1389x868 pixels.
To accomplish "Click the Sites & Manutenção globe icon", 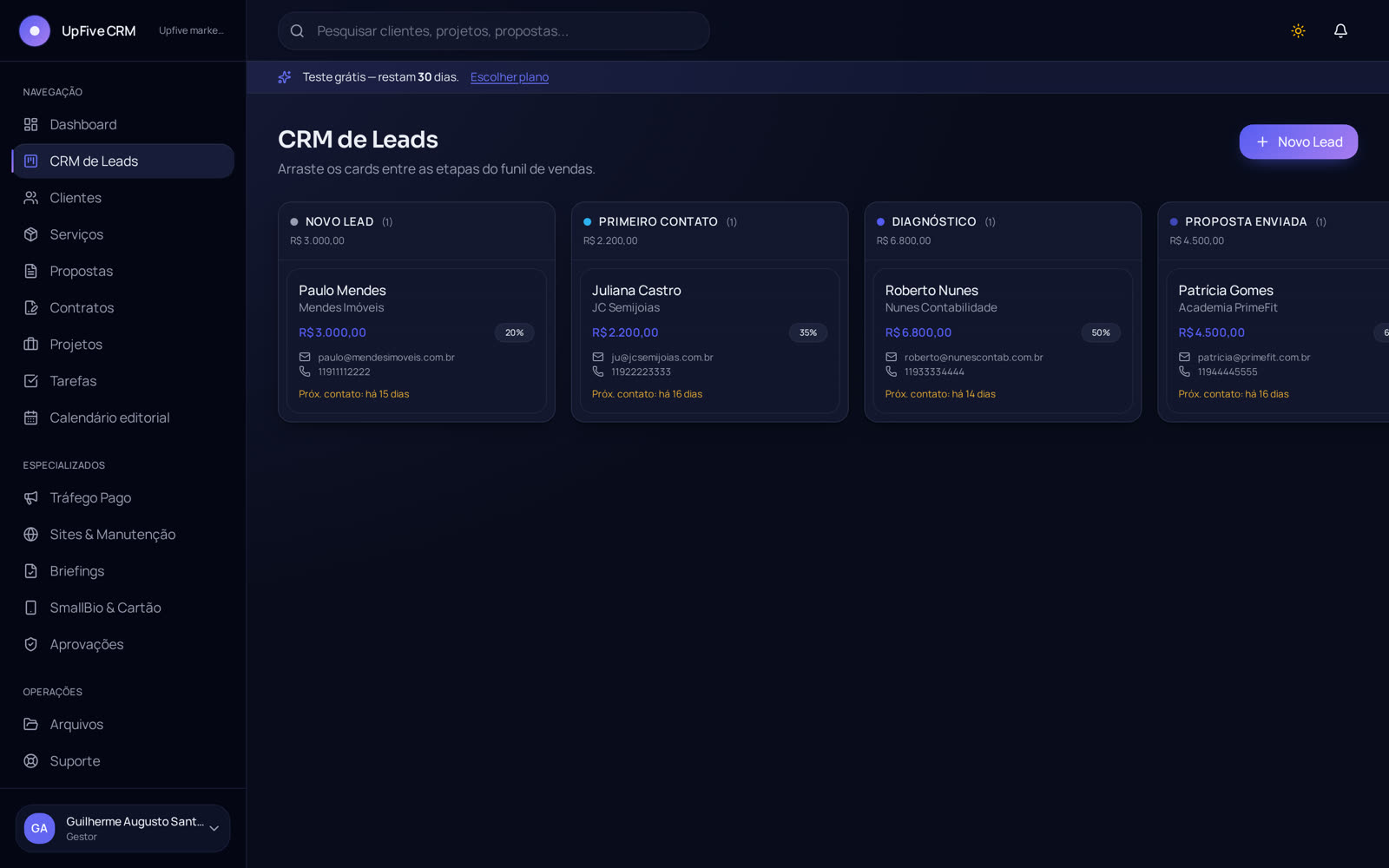I will tap(30, 534).
